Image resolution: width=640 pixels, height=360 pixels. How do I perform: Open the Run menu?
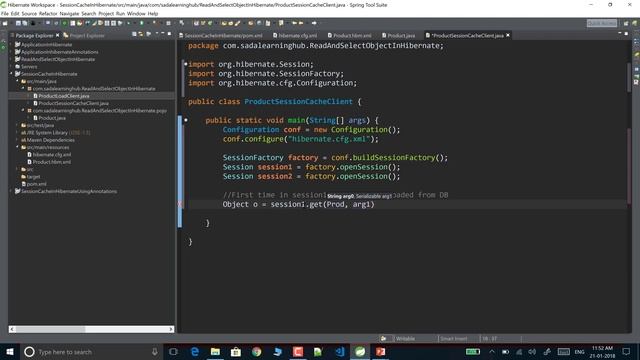pos(120,13)
